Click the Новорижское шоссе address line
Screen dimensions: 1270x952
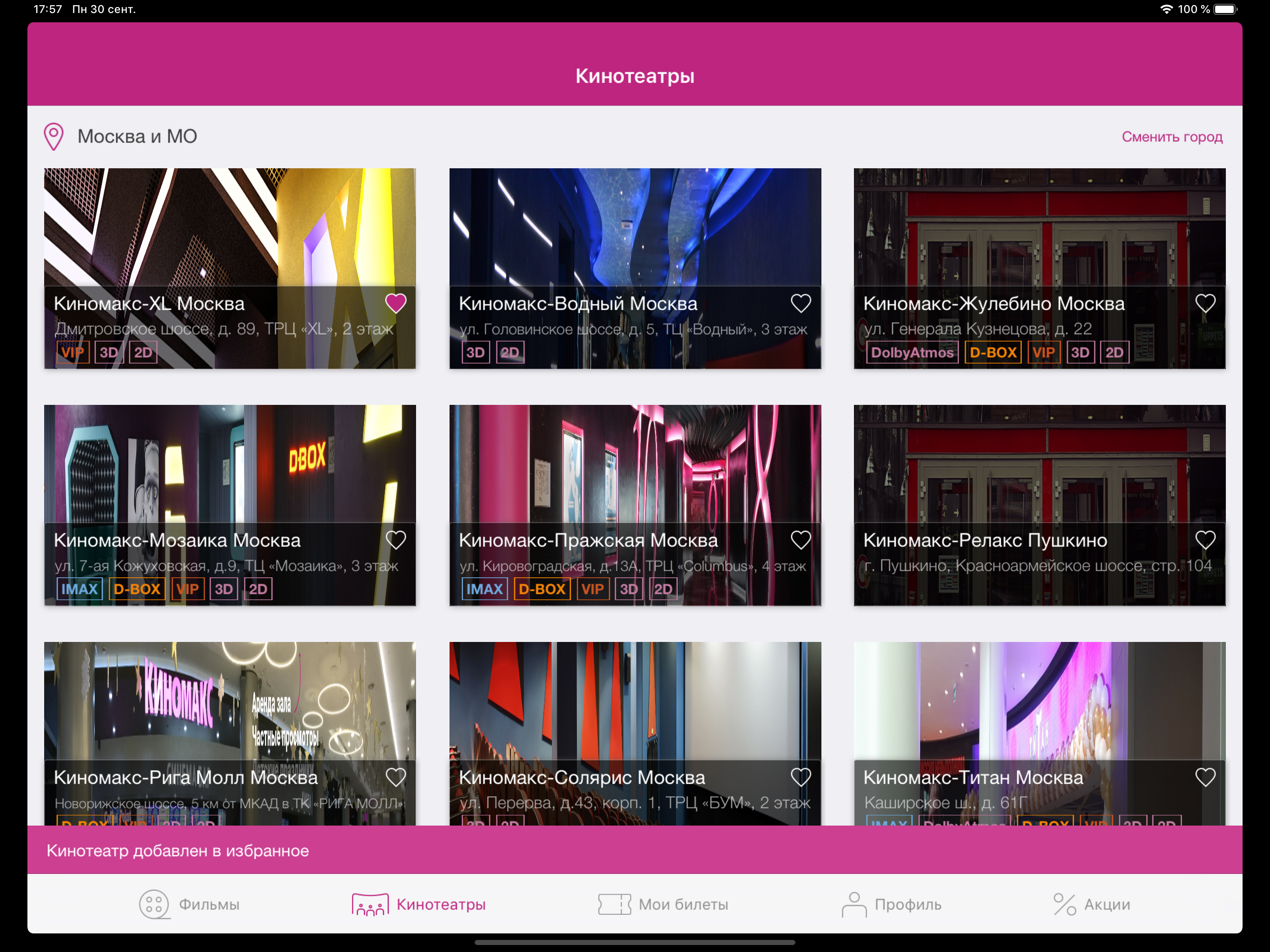click(229, 803)
